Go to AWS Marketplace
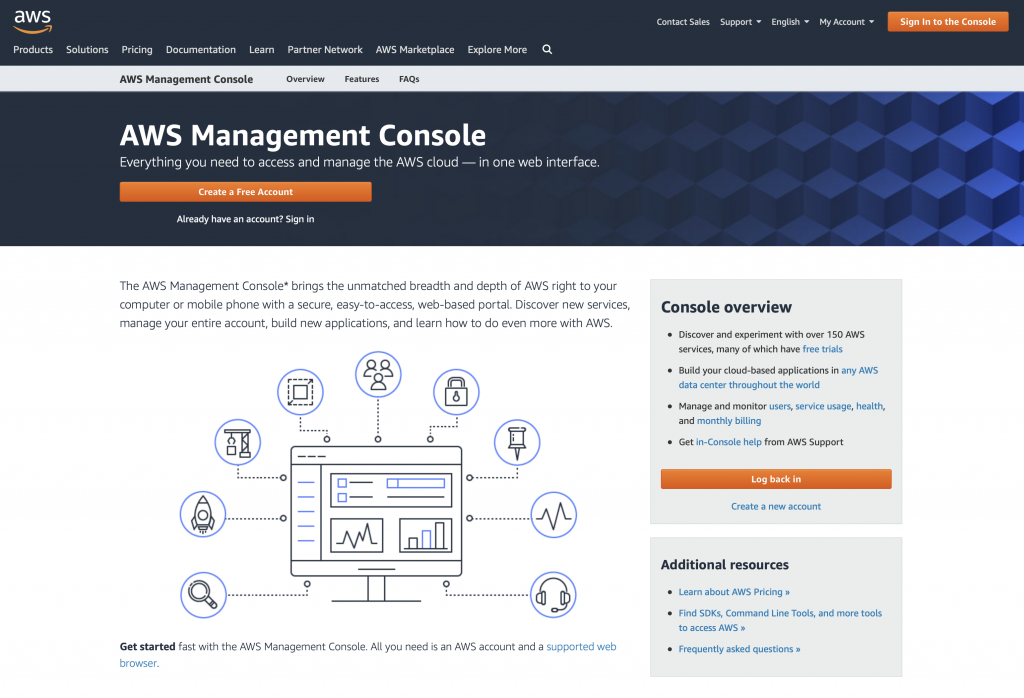Viewport: 1024px width, 698px height. tap(415, 50)
